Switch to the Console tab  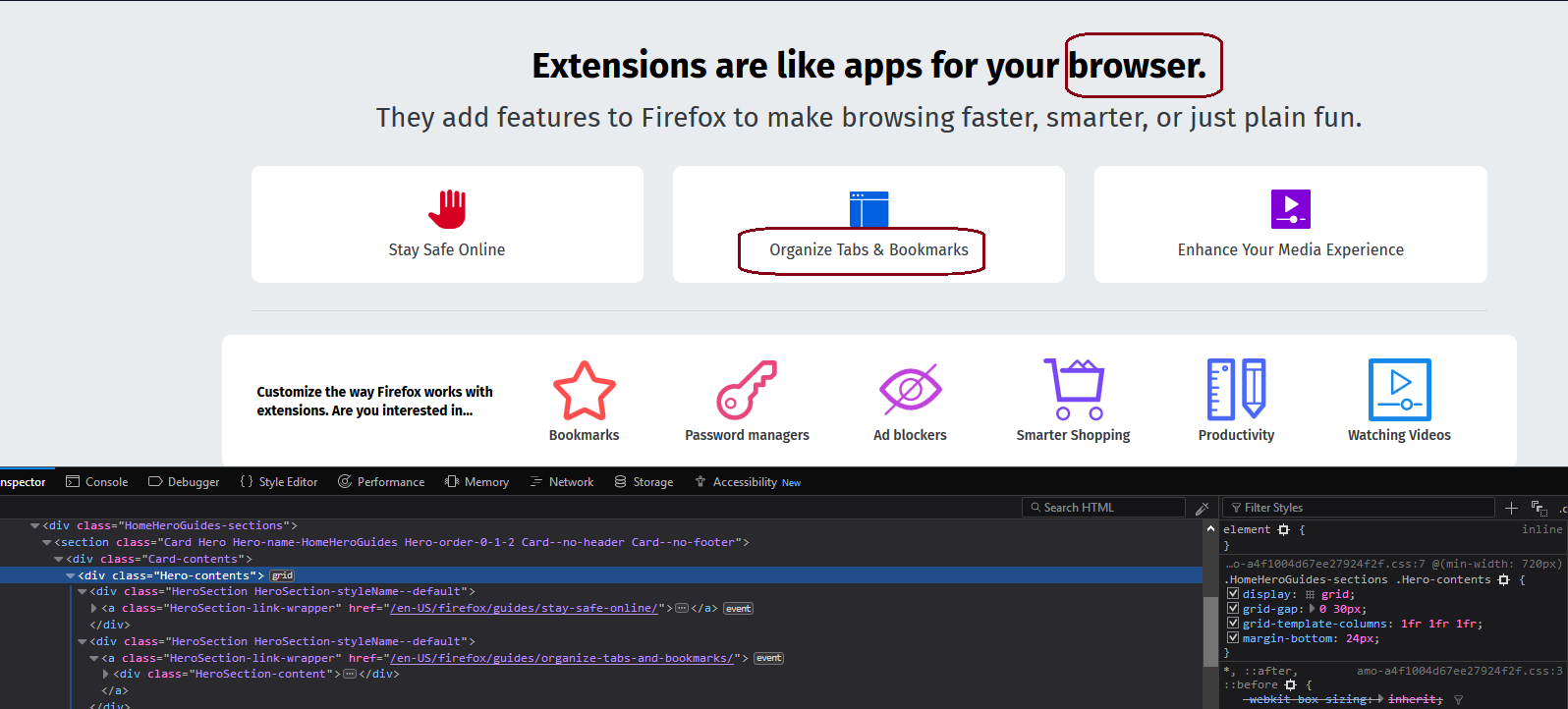96,482
